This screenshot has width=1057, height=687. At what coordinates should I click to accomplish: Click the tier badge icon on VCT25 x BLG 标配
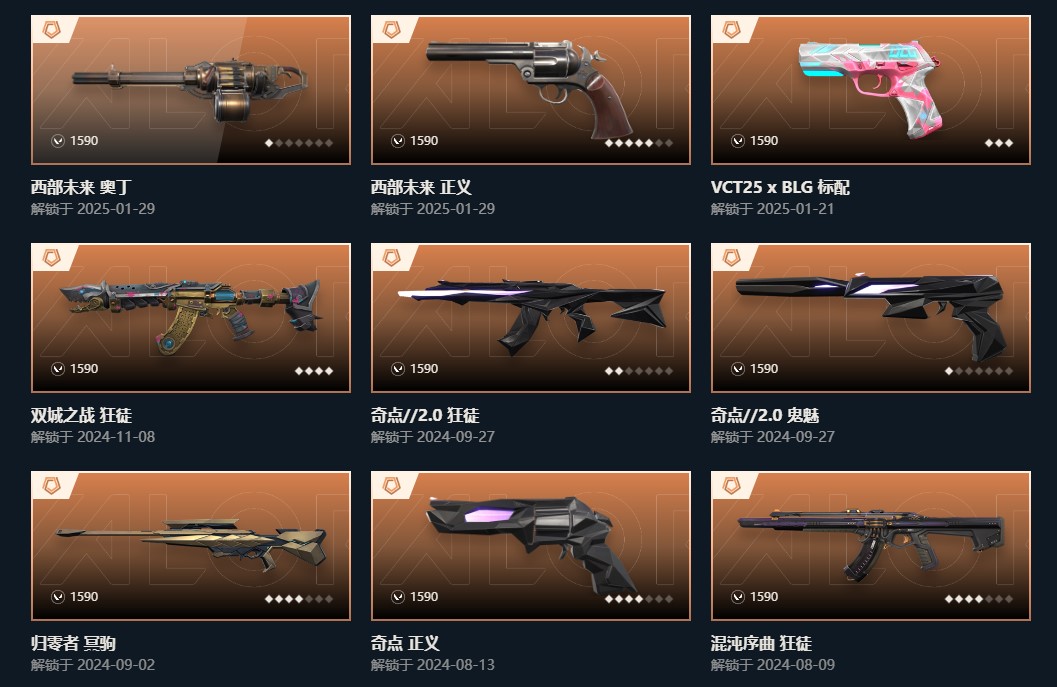[x=731, y=30]
